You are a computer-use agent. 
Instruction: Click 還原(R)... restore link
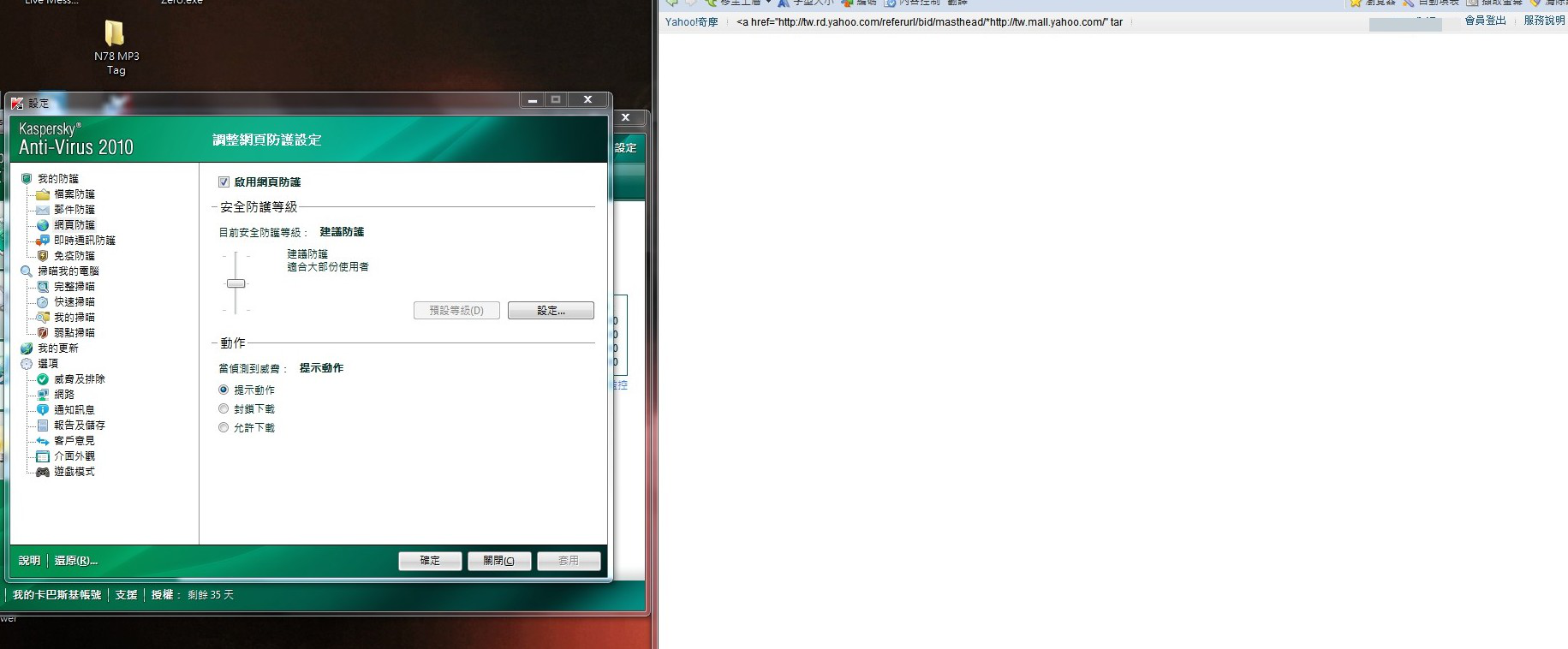pyautogui.click(x=76, y=561)
